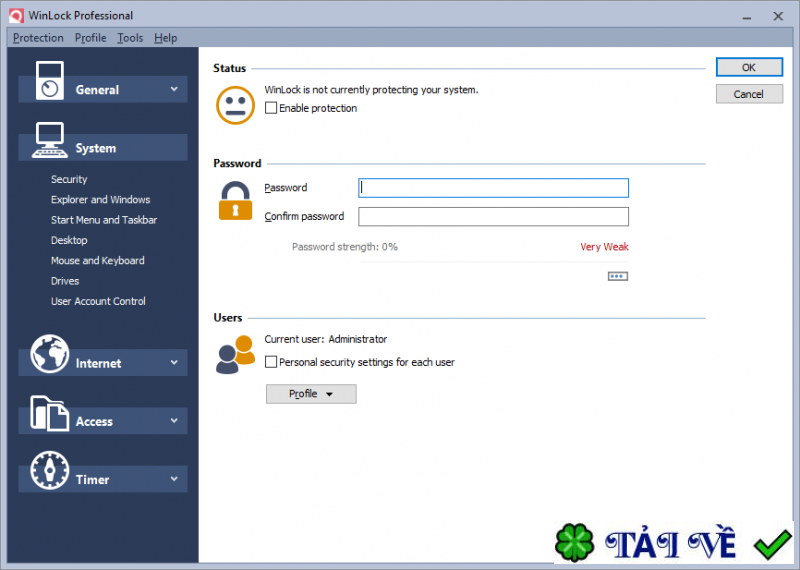
Task: Select Drives under System
Action: click(x=65, y=281)
